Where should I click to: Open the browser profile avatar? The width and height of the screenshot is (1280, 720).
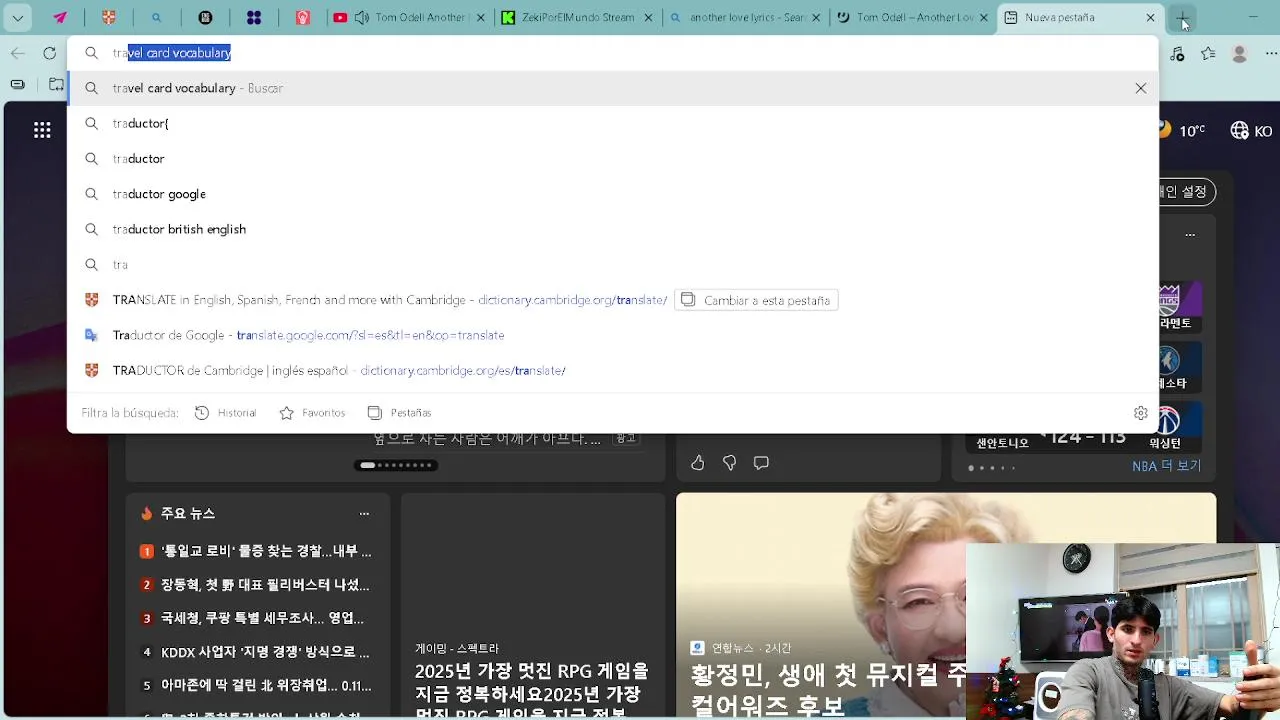point(1240,53)
